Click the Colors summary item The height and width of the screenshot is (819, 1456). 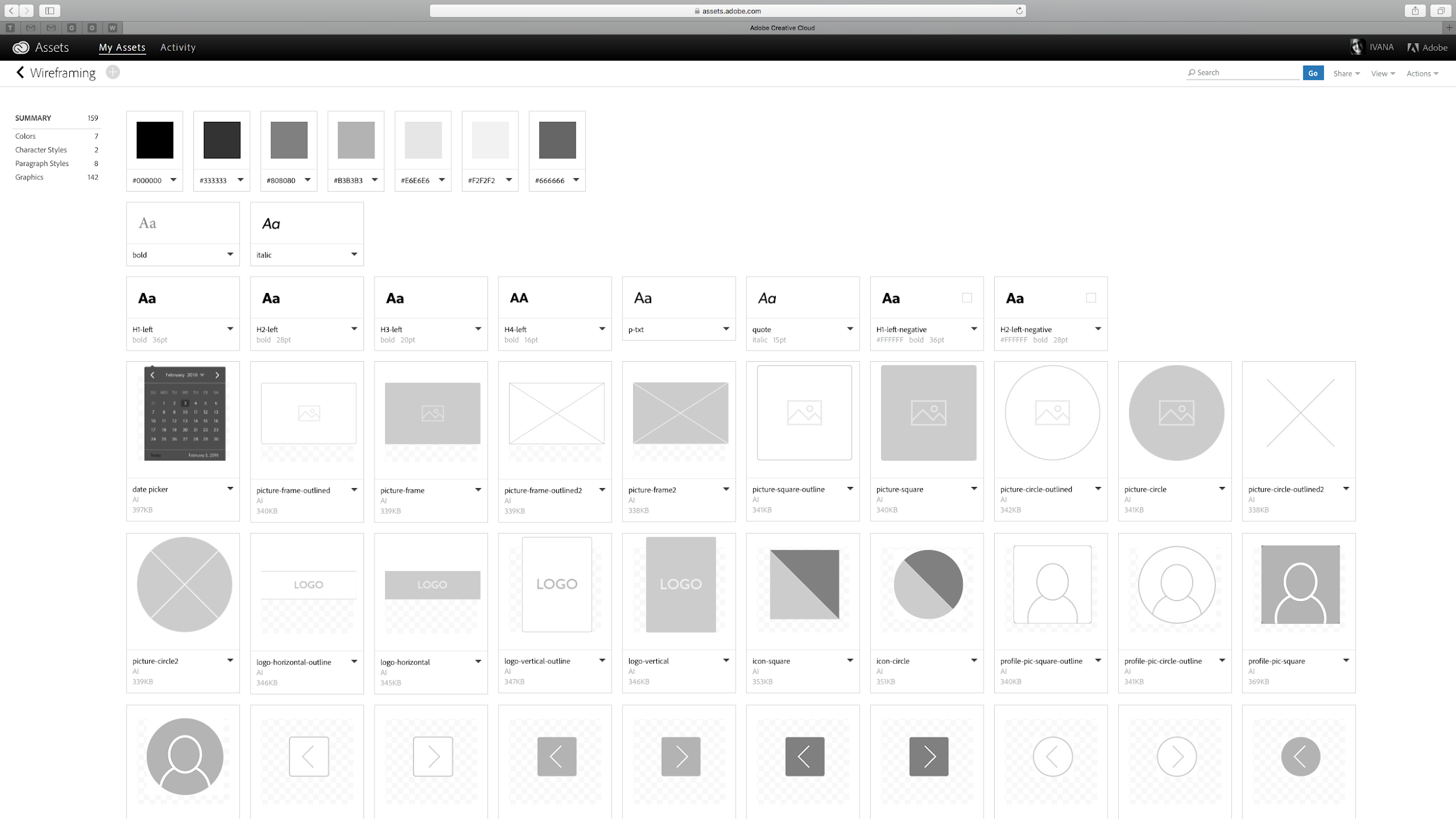(25, 135)
